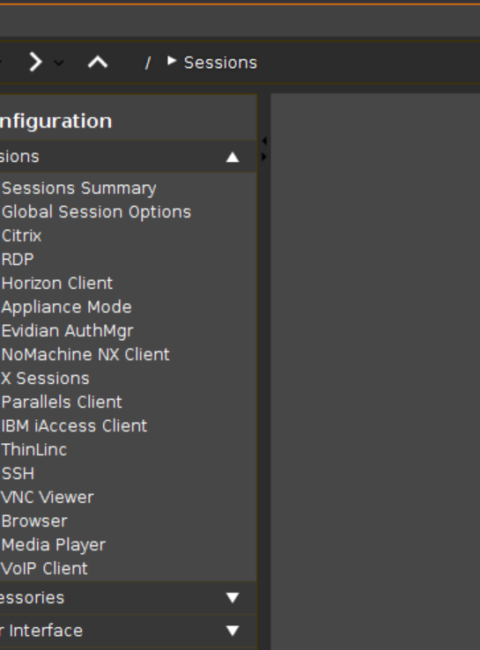The image size is (480, 650).
Task: Open the SSH session entry
Action: [x=18, y=473]
